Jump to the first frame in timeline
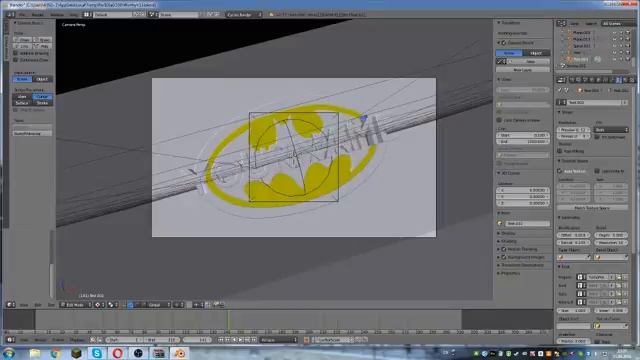Screen dimensions: 640x360 (x=221, y=340)
